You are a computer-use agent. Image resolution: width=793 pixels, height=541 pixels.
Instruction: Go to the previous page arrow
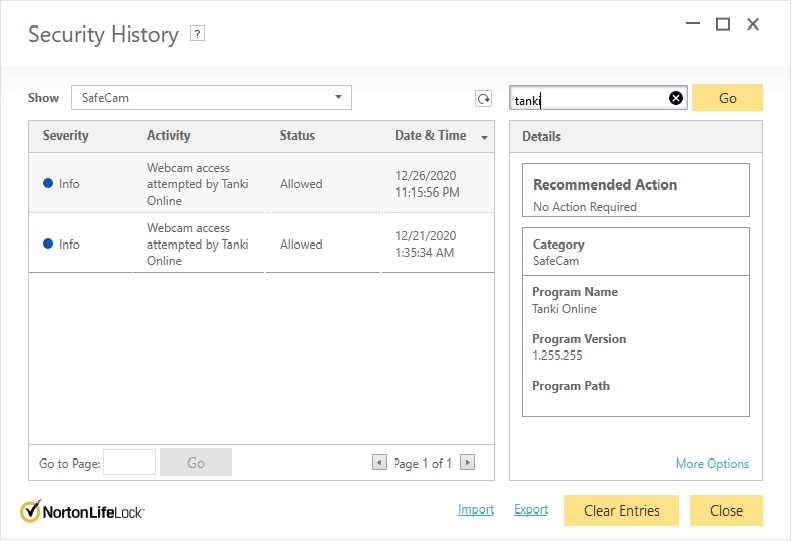[379, 462]
